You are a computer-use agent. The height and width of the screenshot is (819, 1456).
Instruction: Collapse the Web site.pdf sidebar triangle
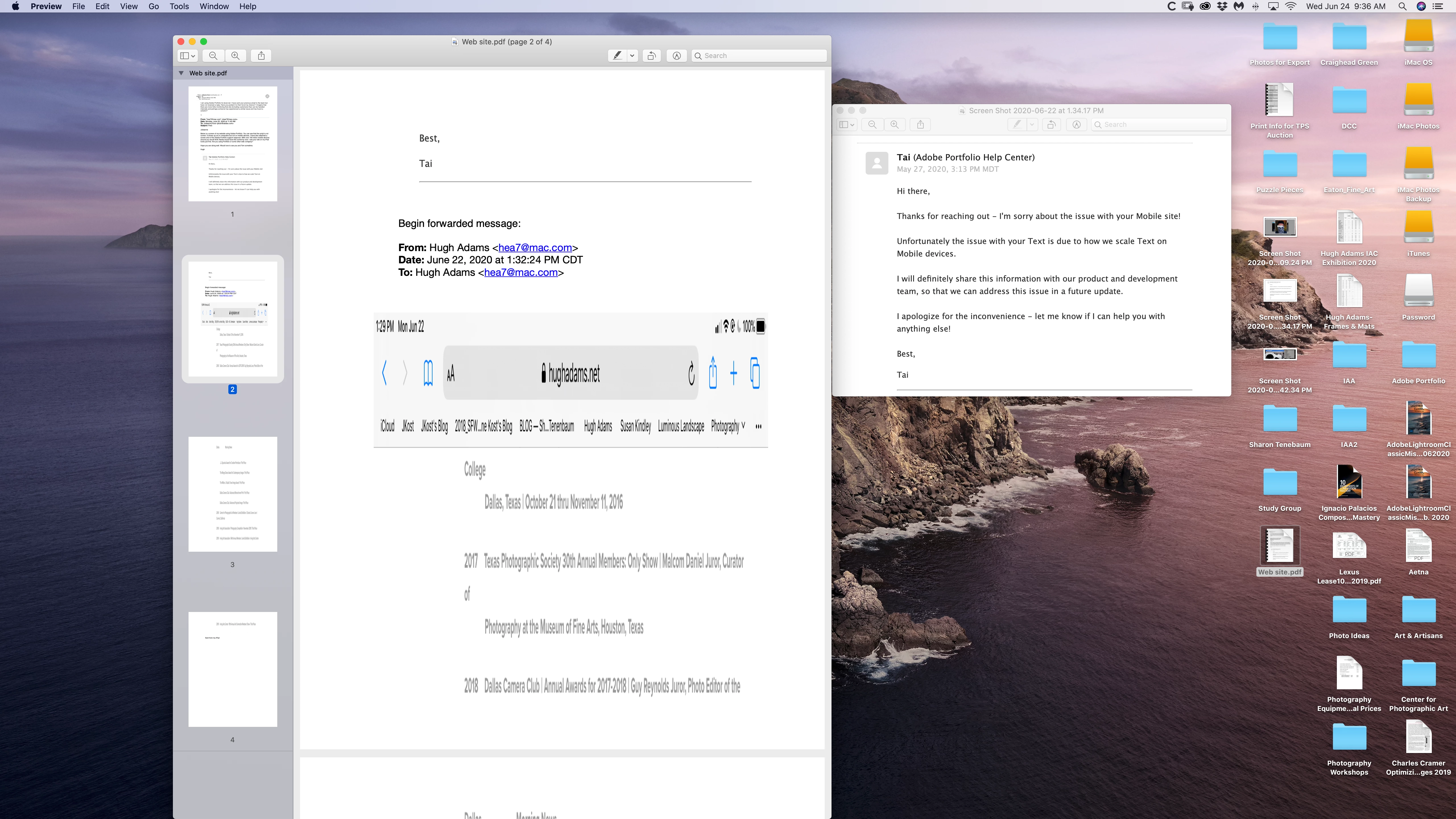pyautogui.click(x=181, y=73)
